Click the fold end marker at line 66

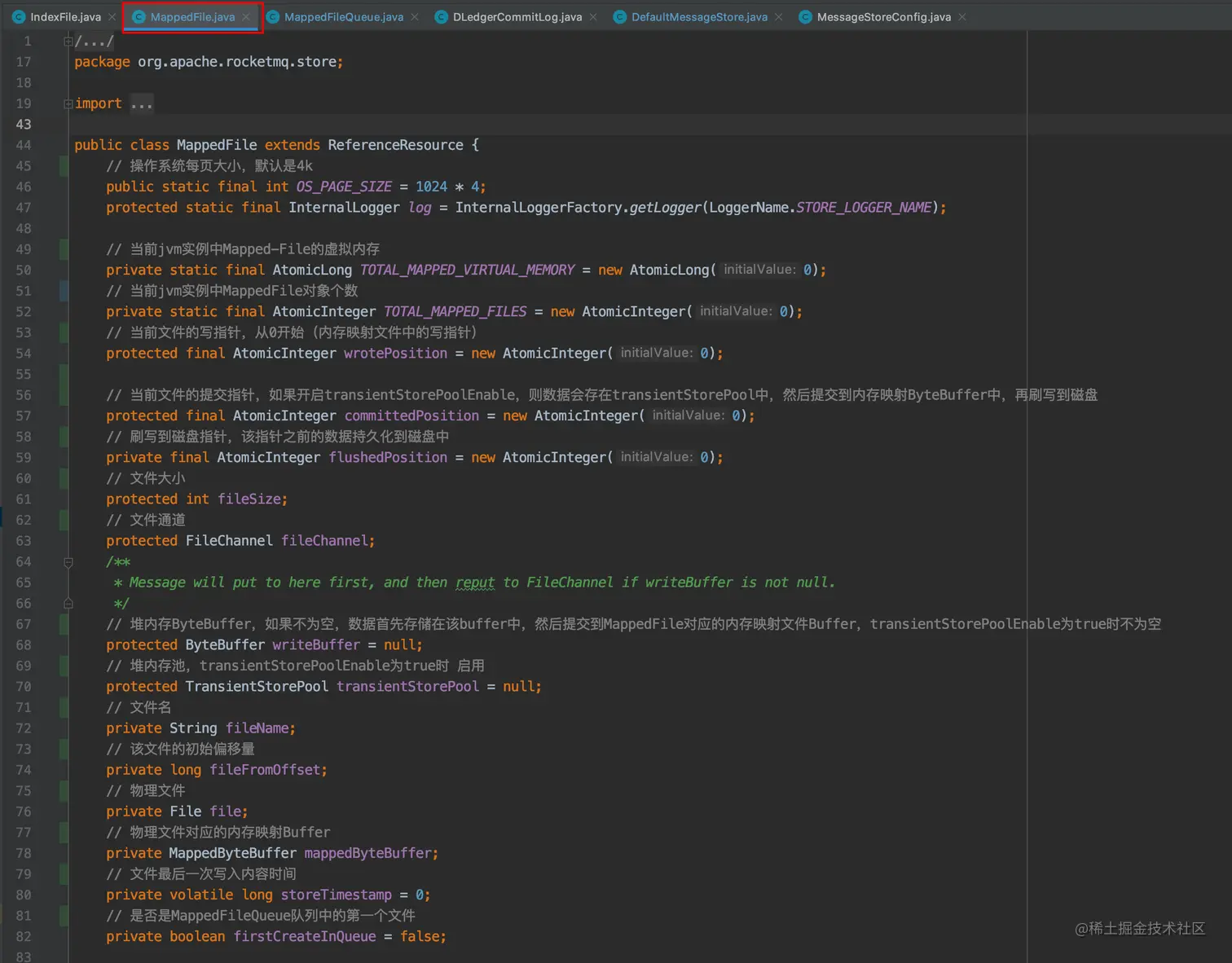click(x=68, y=603)
